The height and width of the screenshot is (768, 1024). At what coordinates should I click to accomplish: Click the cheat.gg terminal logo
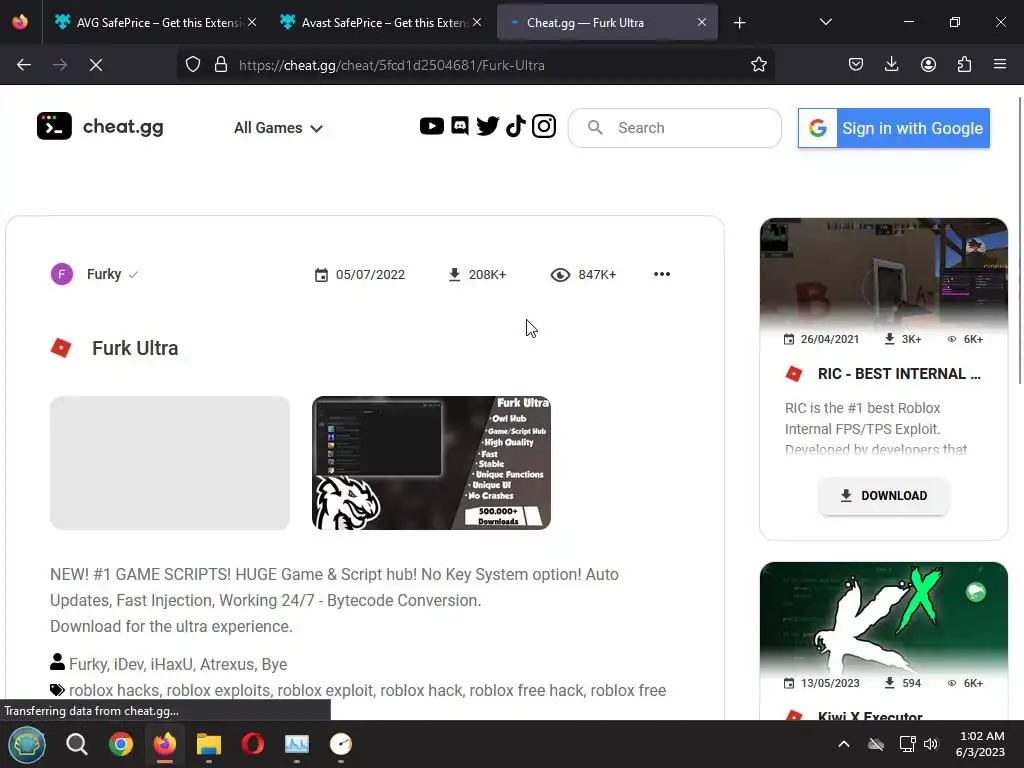pyautogui.click(x=54, y=127)
